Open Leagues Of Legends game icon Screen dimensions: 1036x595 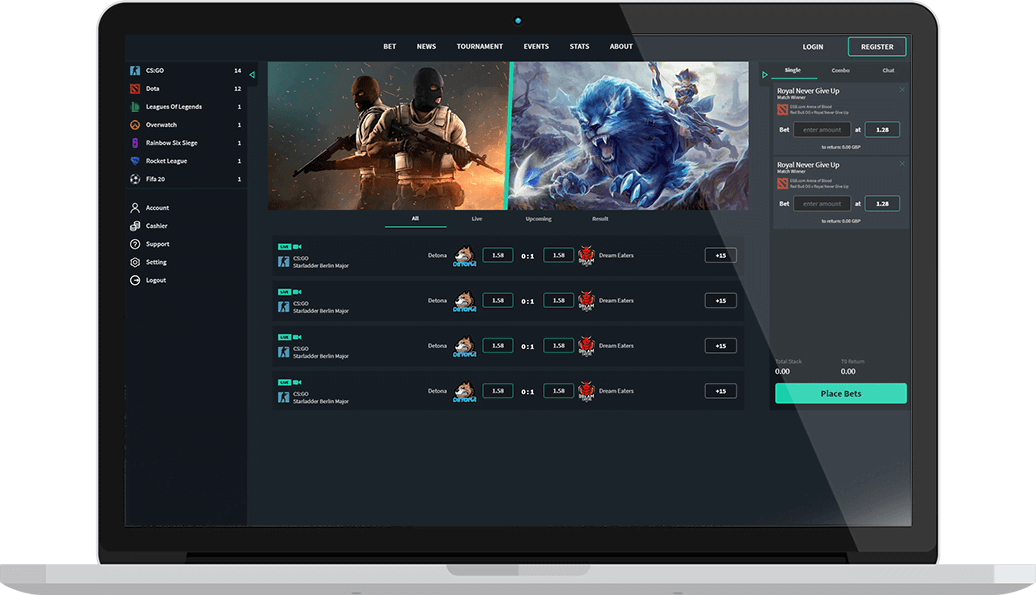point(135,106)
